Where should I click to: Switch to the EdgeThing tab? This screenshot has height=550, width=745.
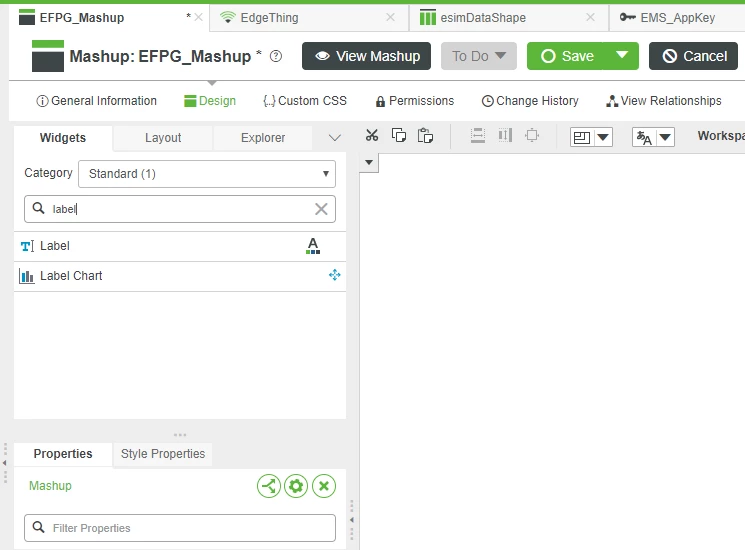click(x=308, y=18)
